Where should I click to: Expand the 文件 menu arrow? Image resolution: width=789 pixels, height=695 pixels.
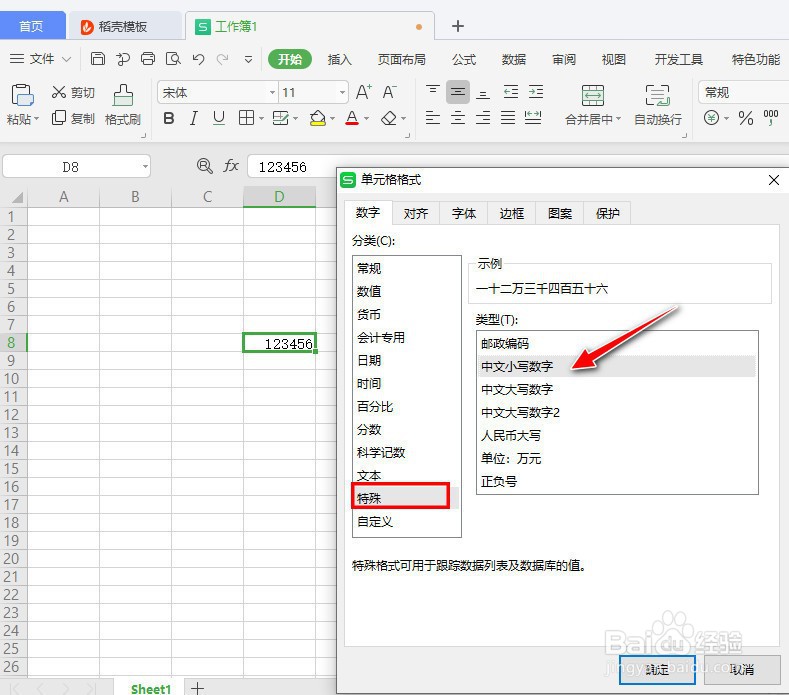66,59
